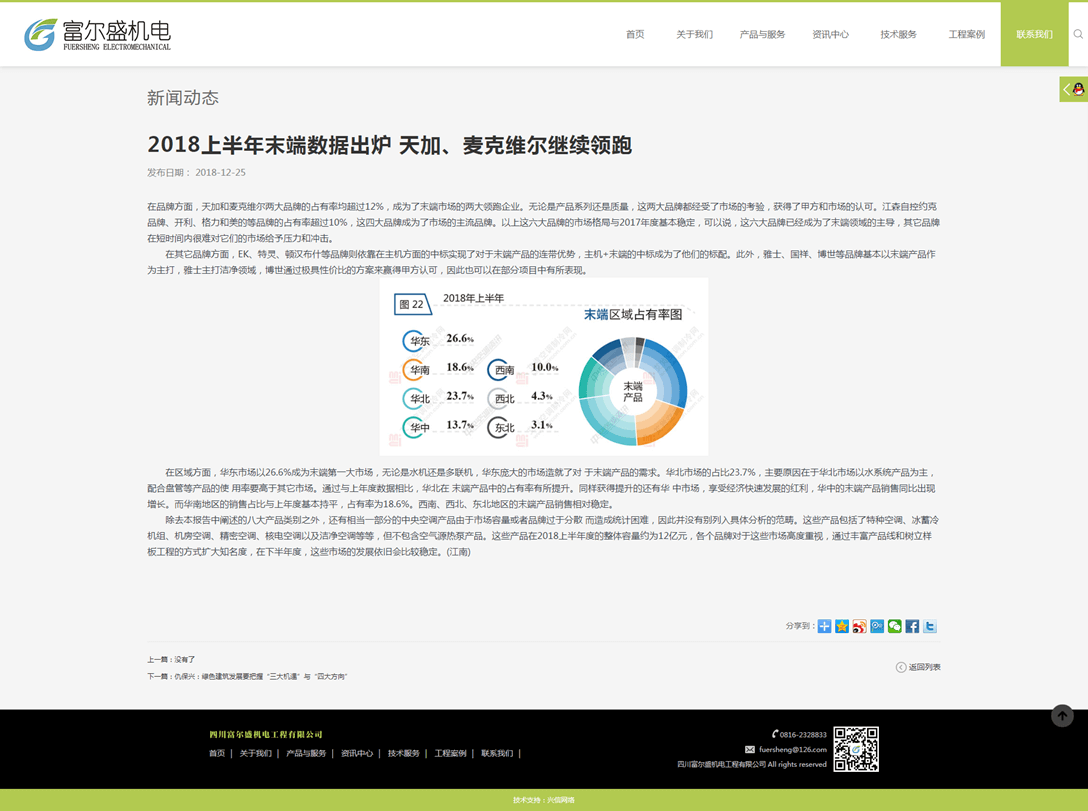Click footer link 首页
Image resolution: width=1088 pixels, height=811 pixels.
[217, 753]
